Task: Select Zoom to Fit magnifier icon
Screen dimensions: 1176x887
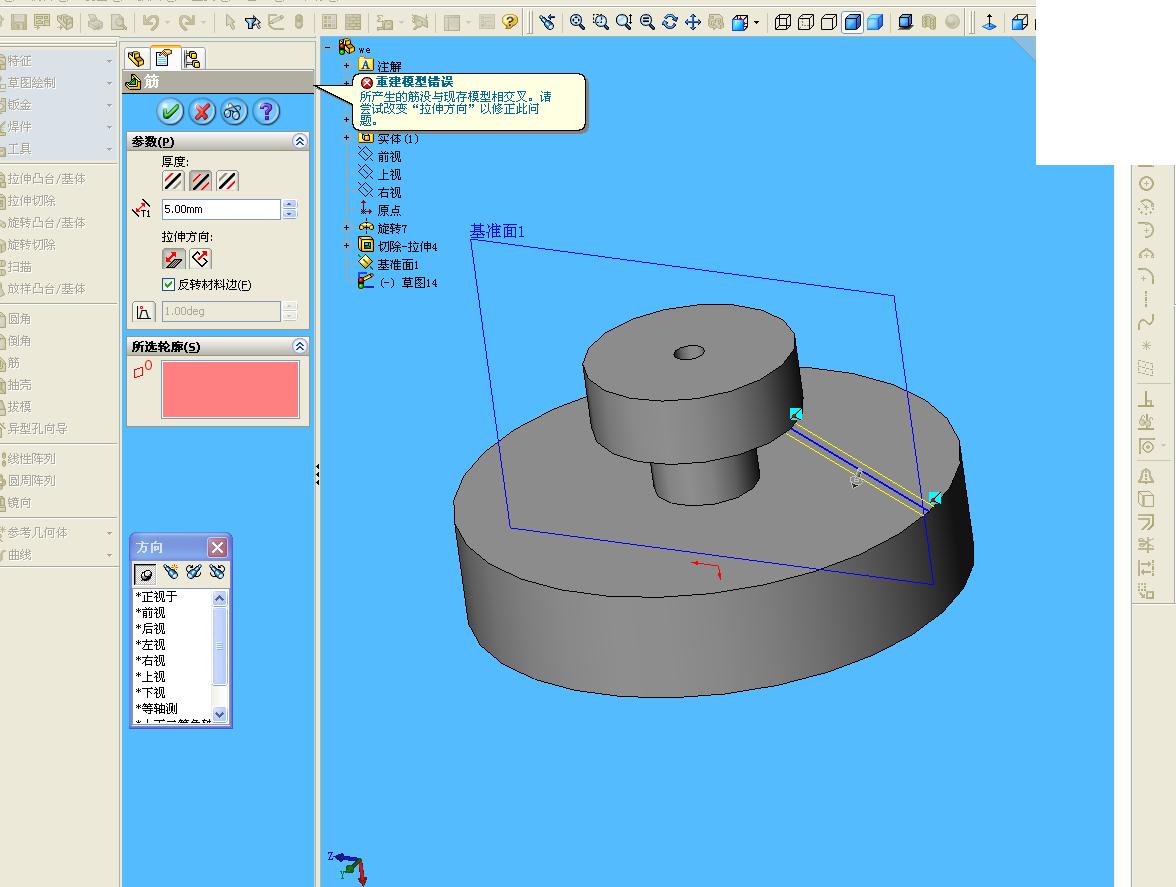Action: (577, 22)
